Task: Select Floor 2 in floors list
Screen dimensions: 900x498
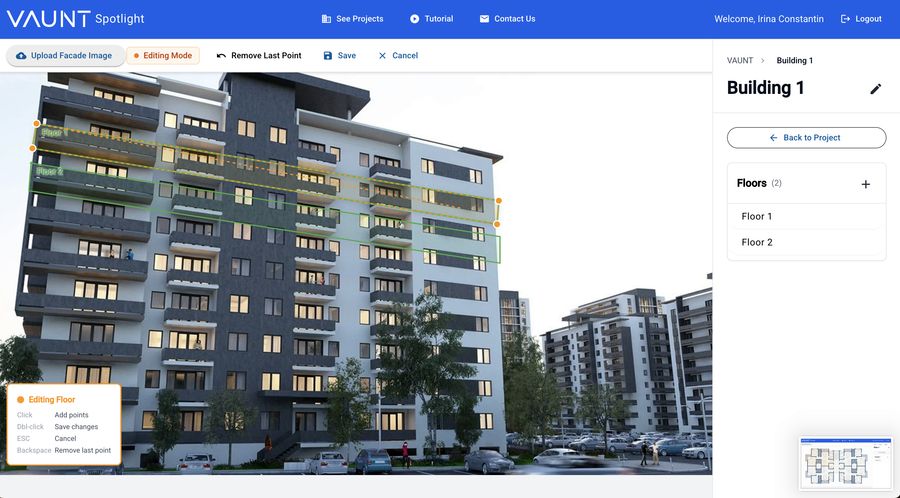Action: (x=806, y=242)
